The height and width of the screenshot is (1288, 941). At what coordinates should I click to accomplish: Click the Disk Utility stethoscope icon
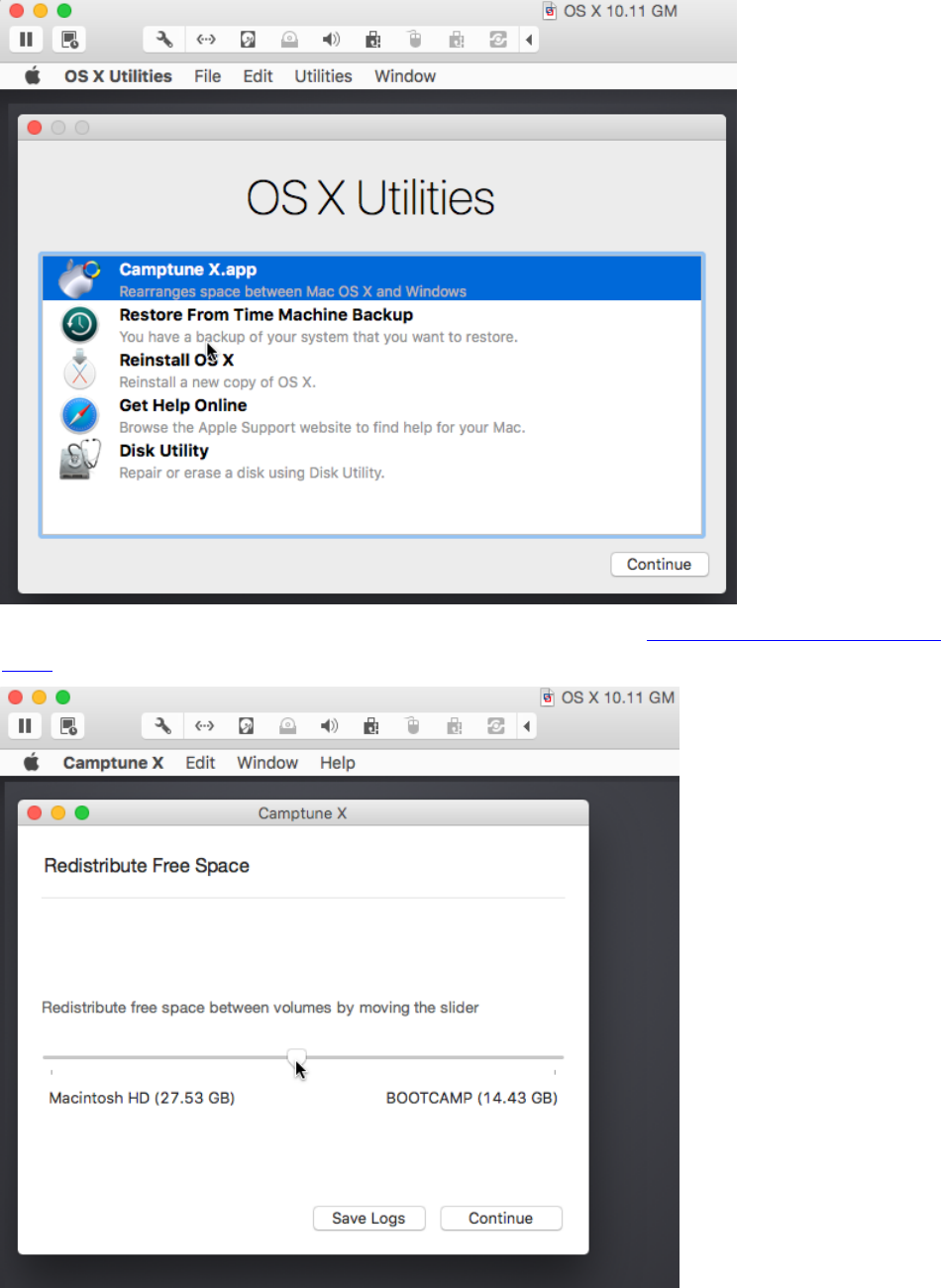79,461
